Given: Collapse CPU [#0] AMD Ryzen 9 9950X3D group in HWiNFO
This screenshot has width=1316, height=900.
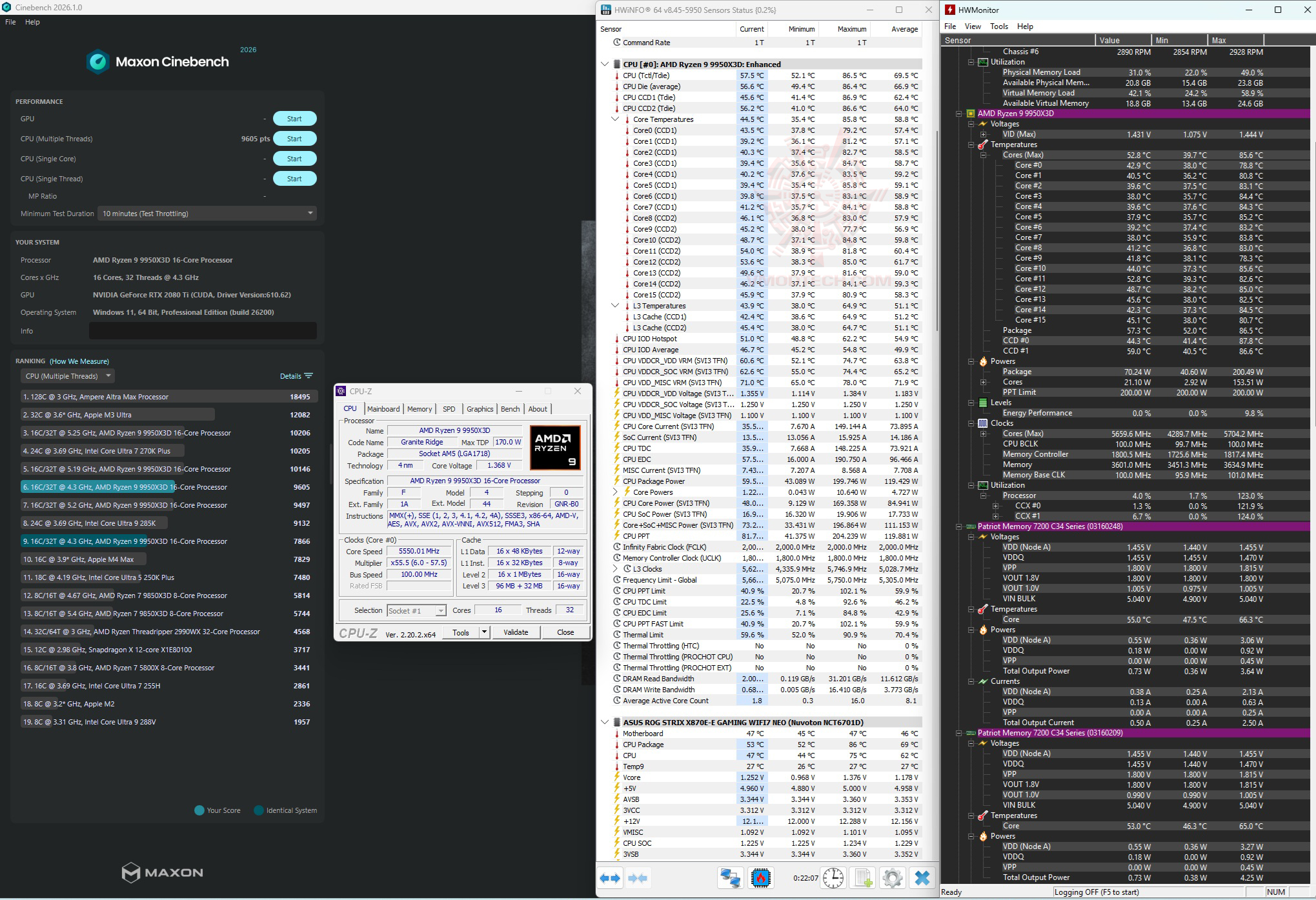Looking at the screenshot, I should click(x=605, y=65).
